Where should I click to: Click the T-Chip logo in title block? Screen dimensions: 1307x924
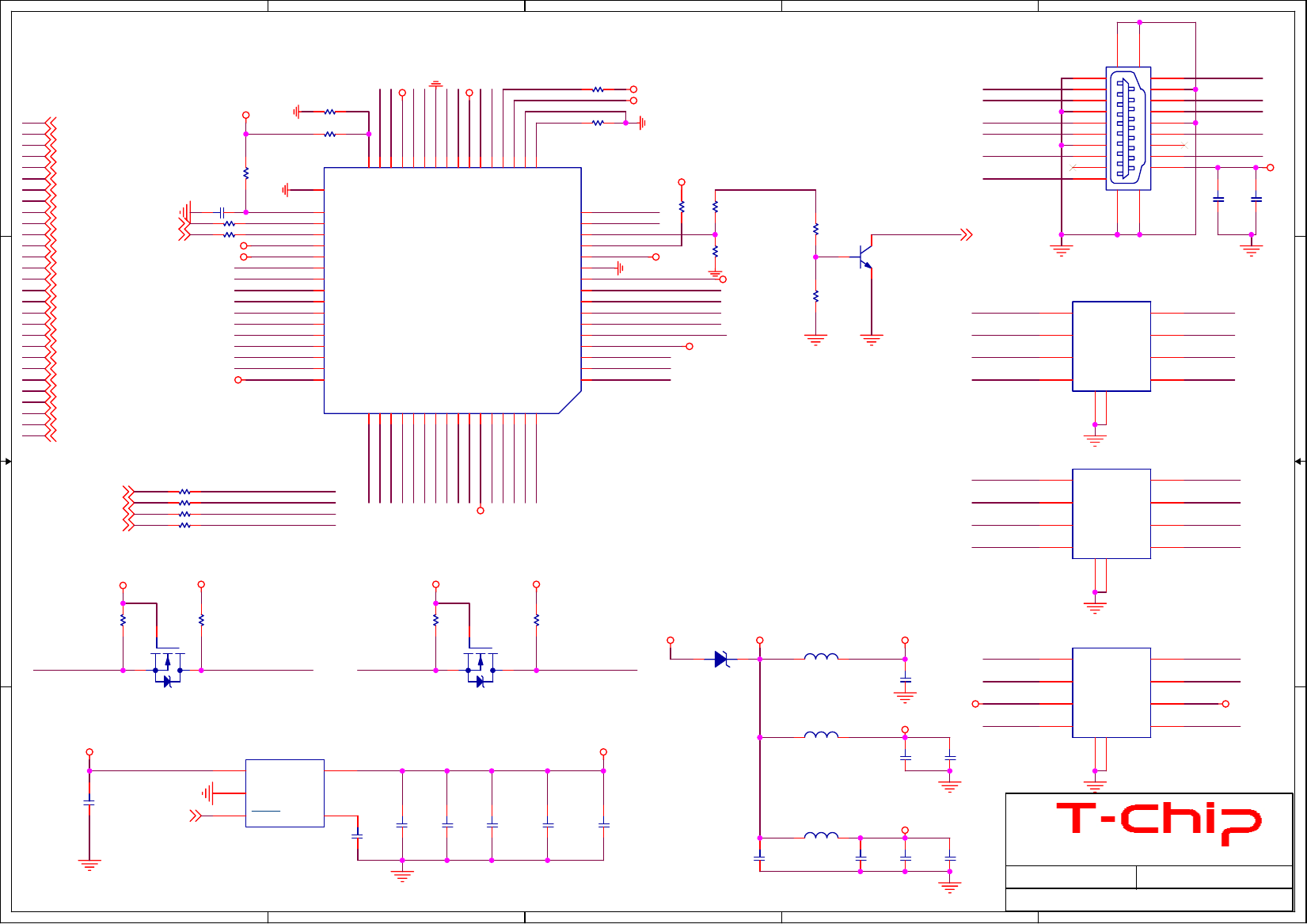[x=1159, y=823]
